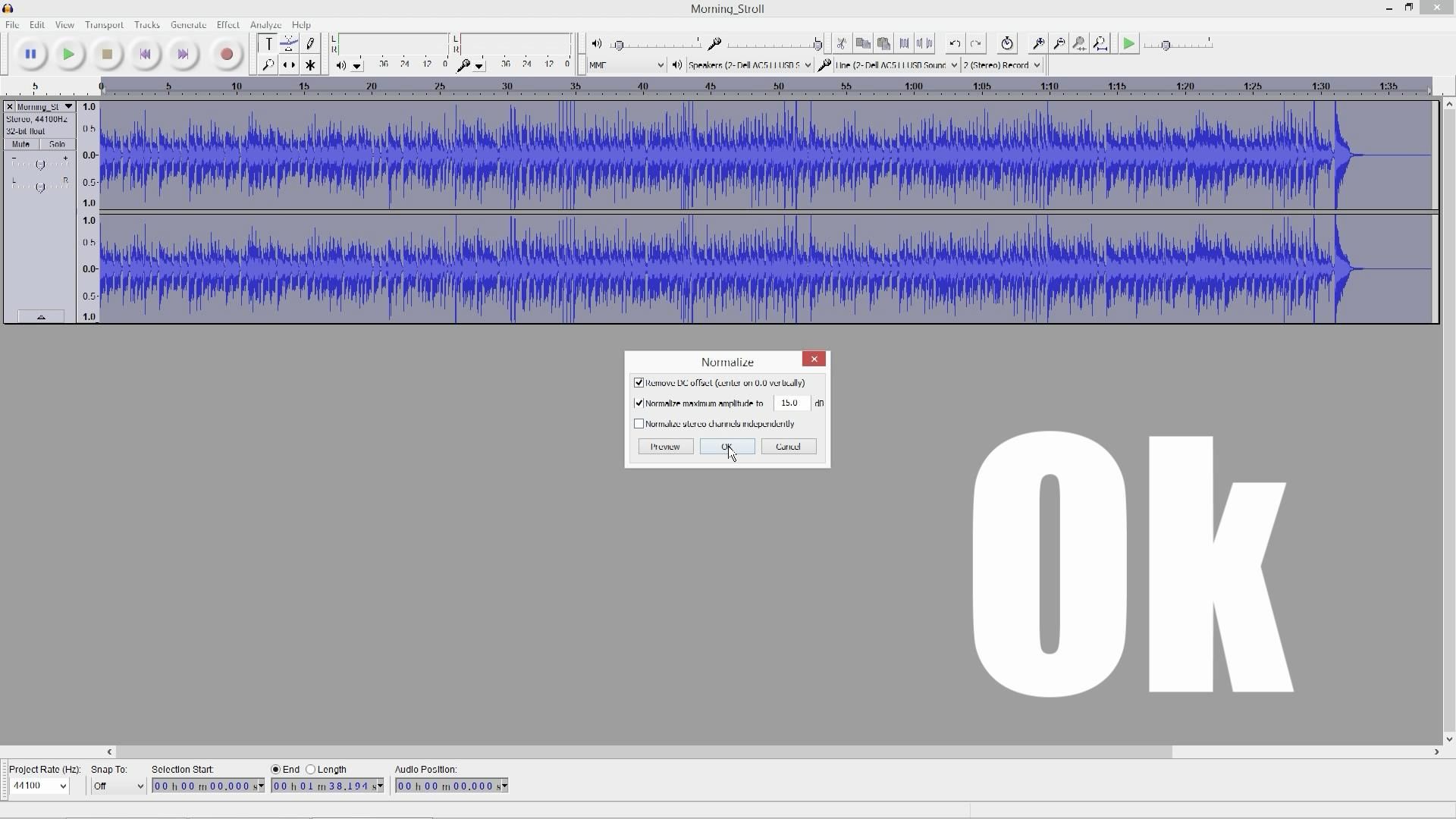
Task: Click the Record button
Action: pyautogui.click(x=226, y=54)
